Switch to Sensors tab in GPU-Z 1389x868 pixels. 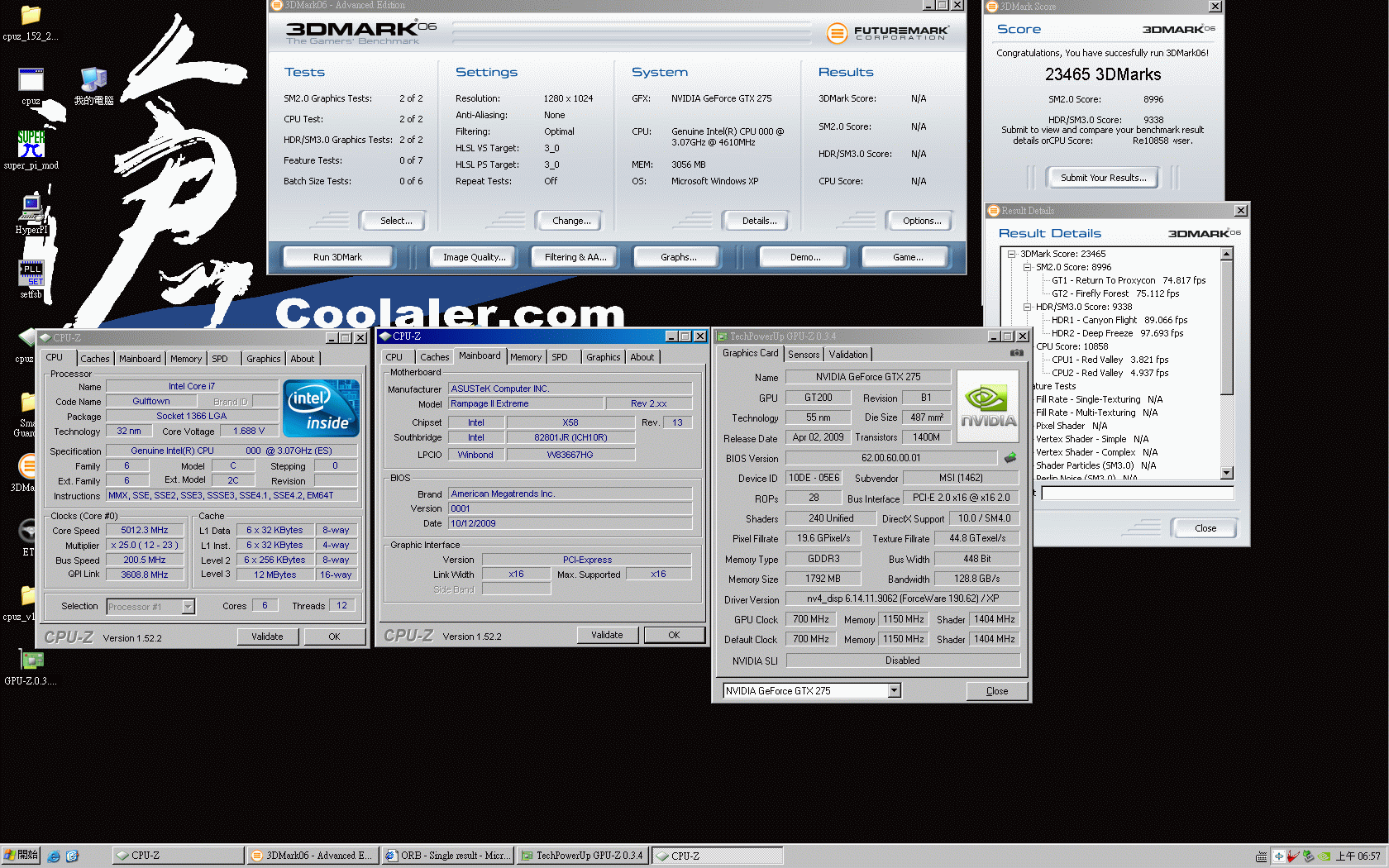(x=804, y=355)
